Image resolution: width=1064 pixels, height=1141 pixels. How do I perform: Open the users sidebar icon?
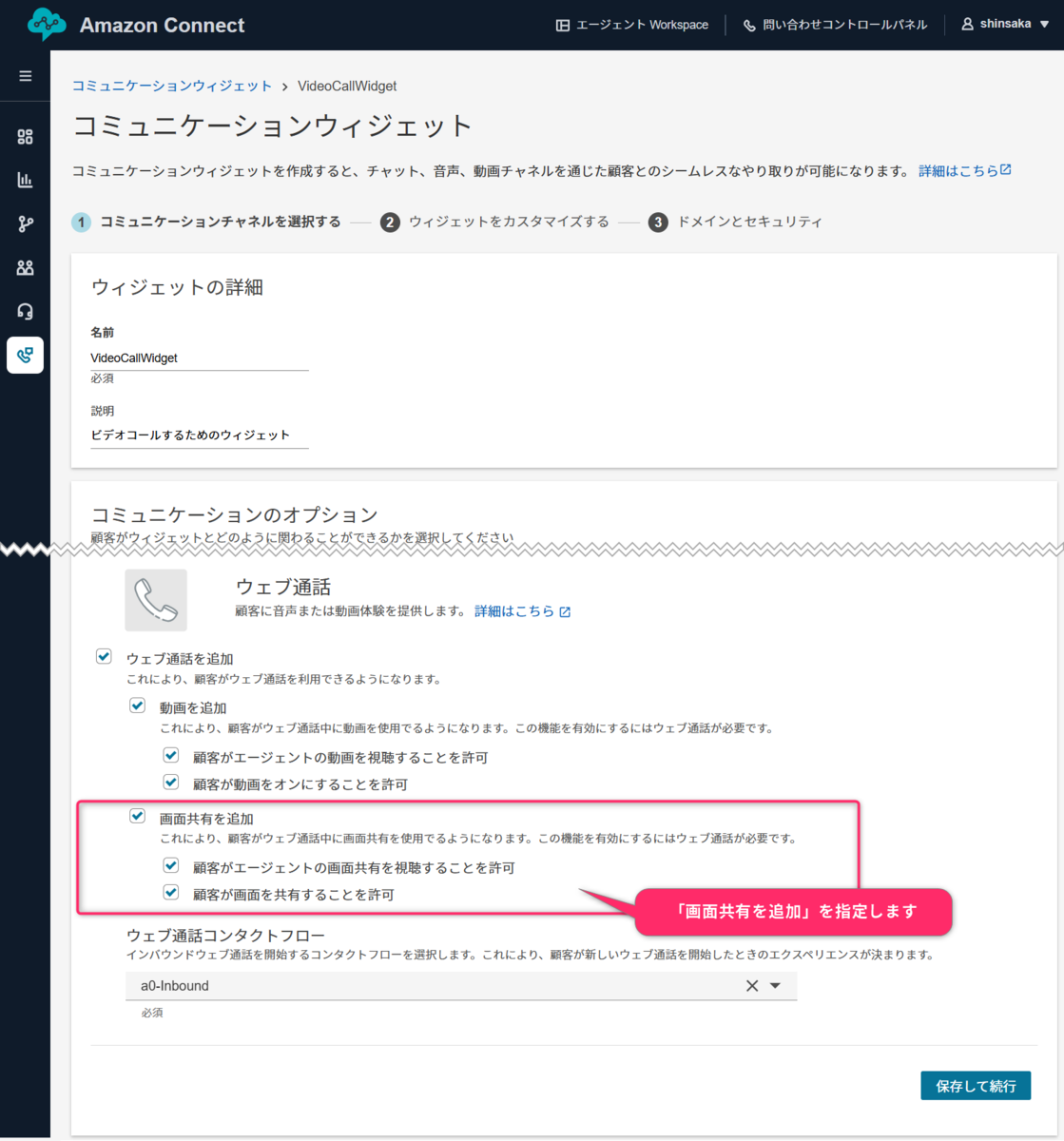point(26,267)
